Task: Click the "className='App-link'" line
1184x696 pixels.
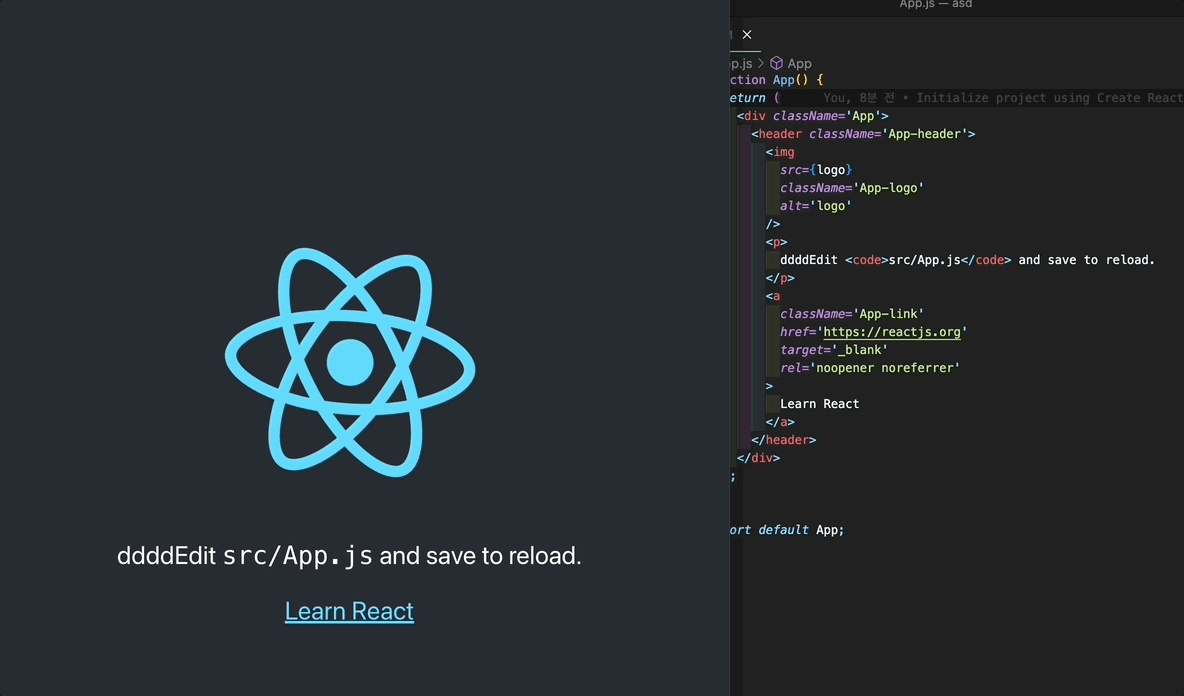Action: click(852, 314)
